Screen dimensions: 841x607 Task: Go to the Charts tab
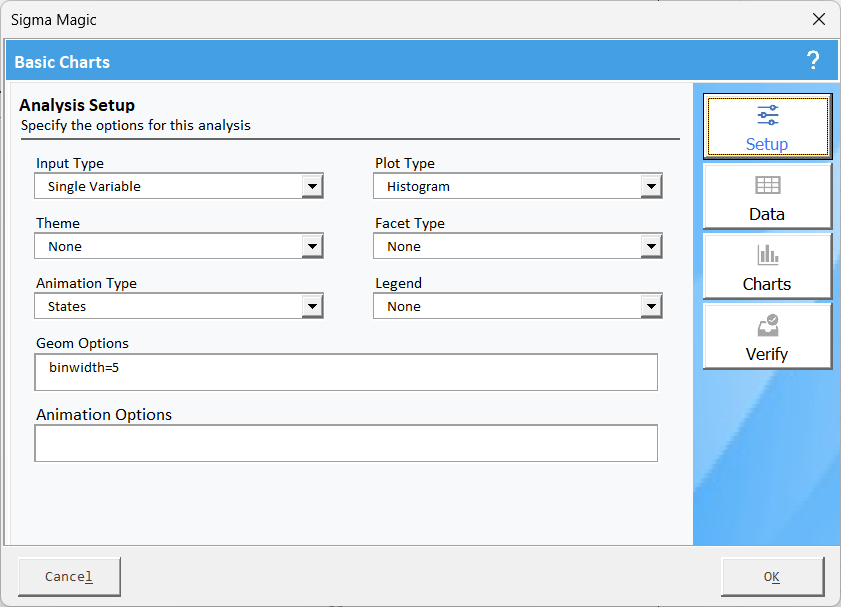click(768, 267)
